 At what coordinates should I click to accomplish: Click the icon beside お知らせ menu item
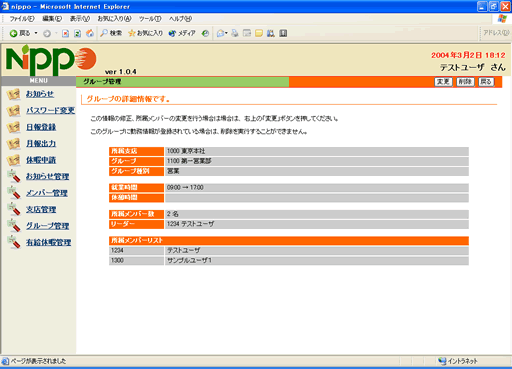click(x=14, y=94)
